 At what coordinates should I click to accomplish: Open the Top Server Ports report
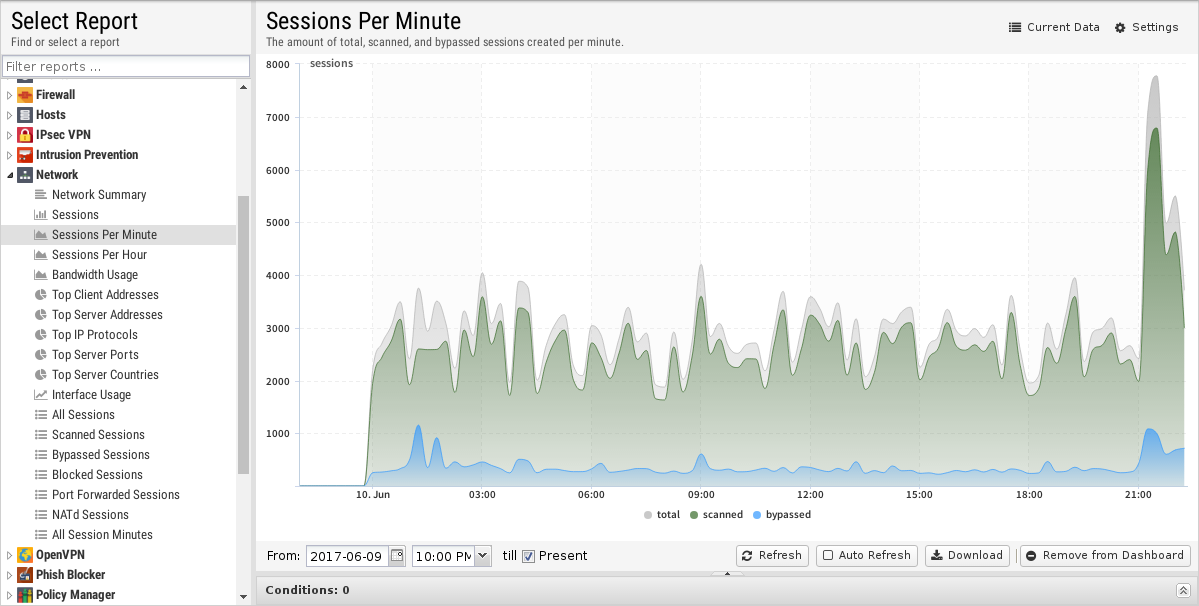95,355
